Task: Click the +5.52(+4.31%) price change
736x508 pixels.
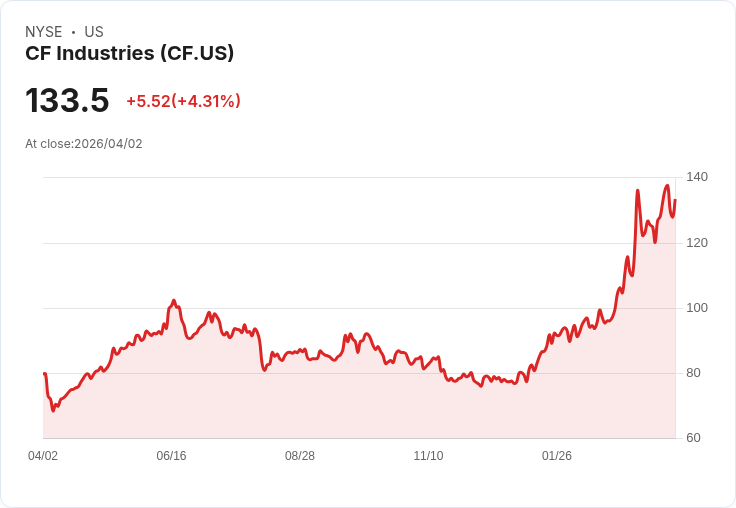Action: click(183, 101)
